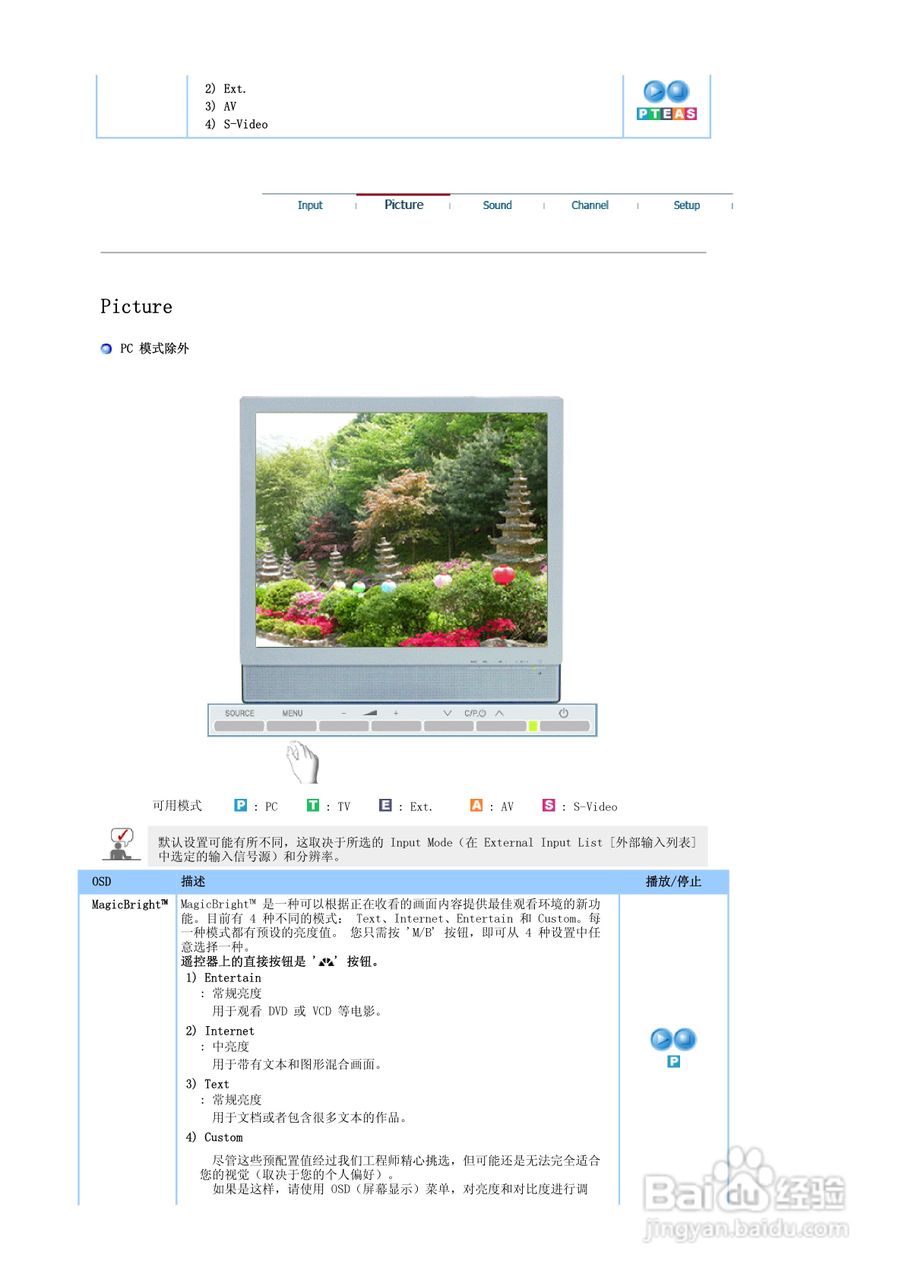
Task: Click the pink S icon labeled S-Video
Action: [549, 805]
